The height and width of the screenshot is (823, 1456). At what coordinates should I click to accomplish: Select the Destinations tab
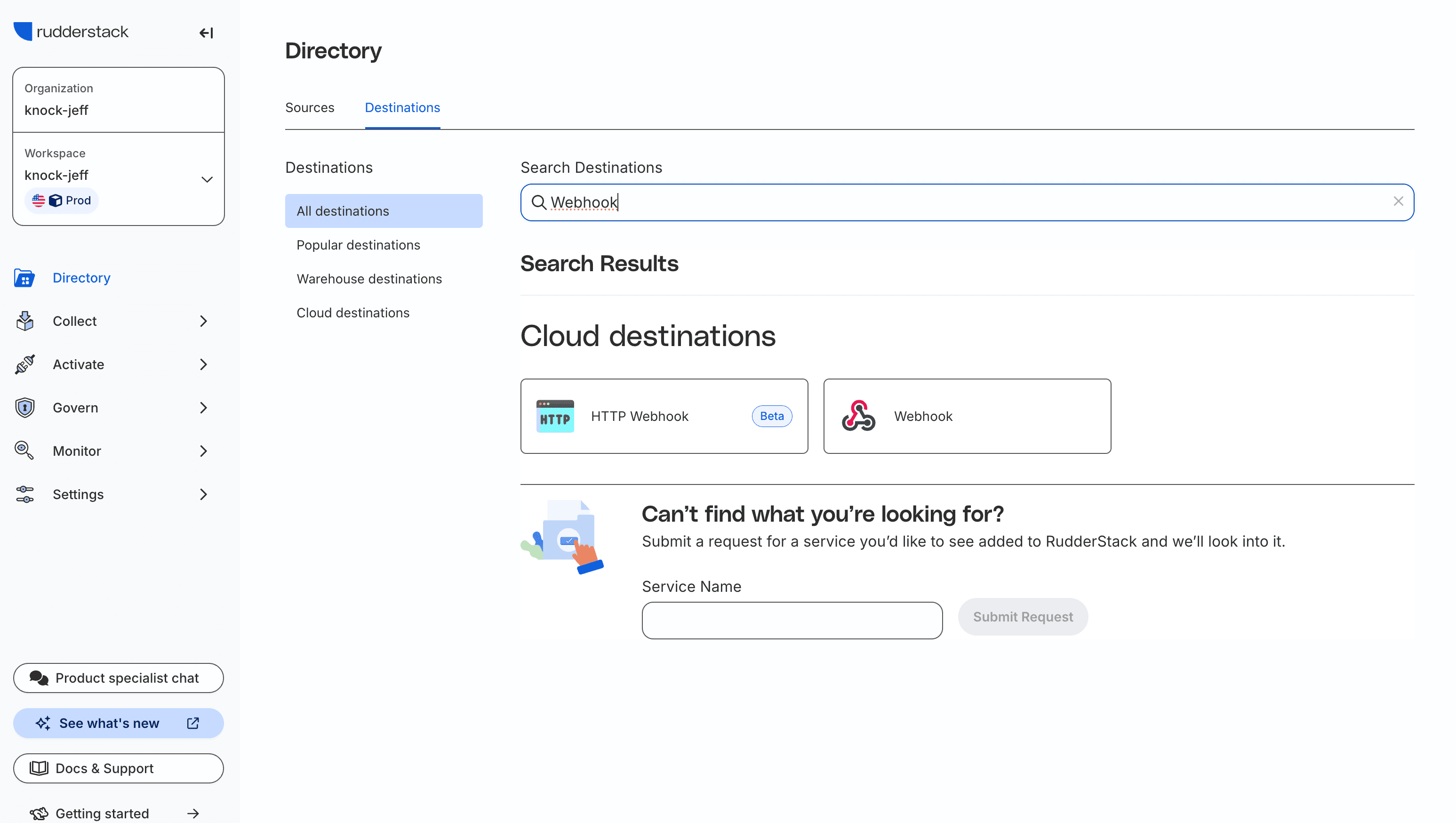tap(402, 107)
